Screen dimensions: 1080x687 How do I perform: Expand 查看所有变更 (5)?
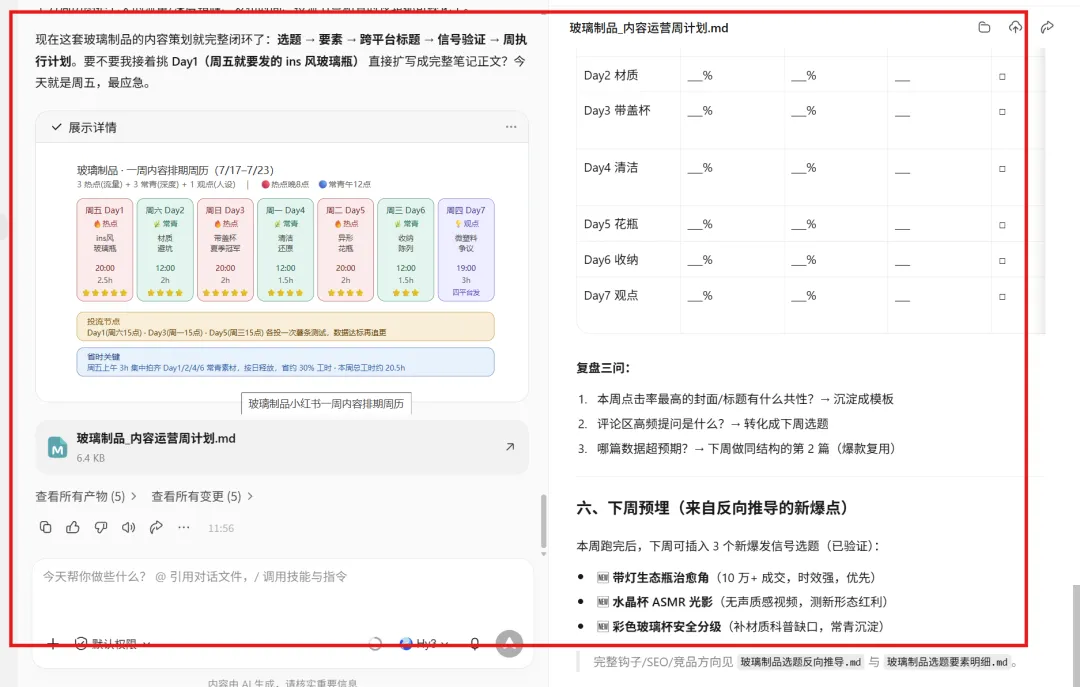[202, 496]
